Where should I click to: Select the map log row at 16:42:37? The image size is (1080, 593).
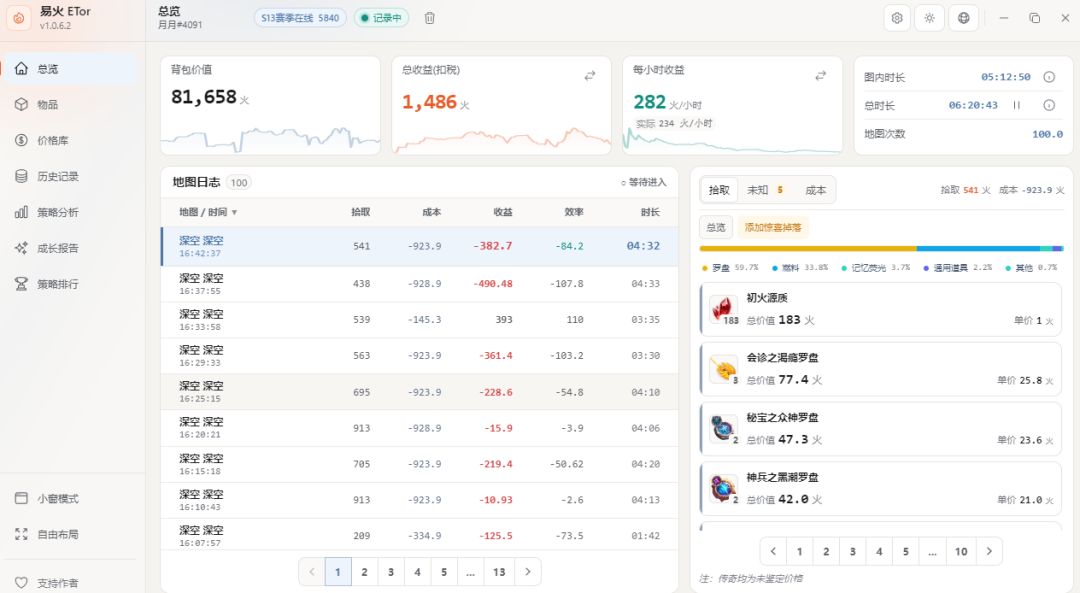(x=419, y=247)
